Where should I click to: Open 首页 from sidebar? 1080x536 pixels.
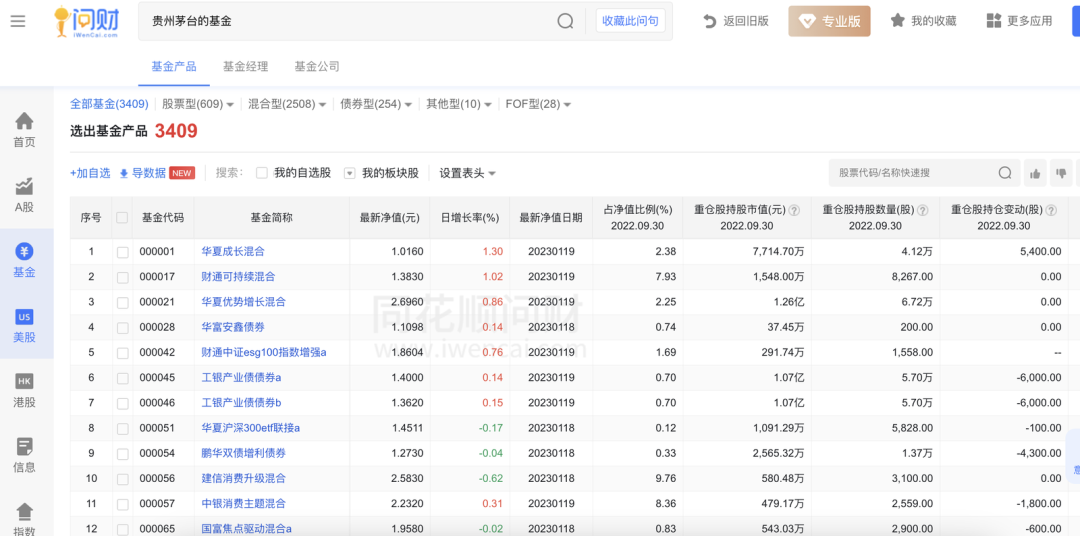coord(24,130)
